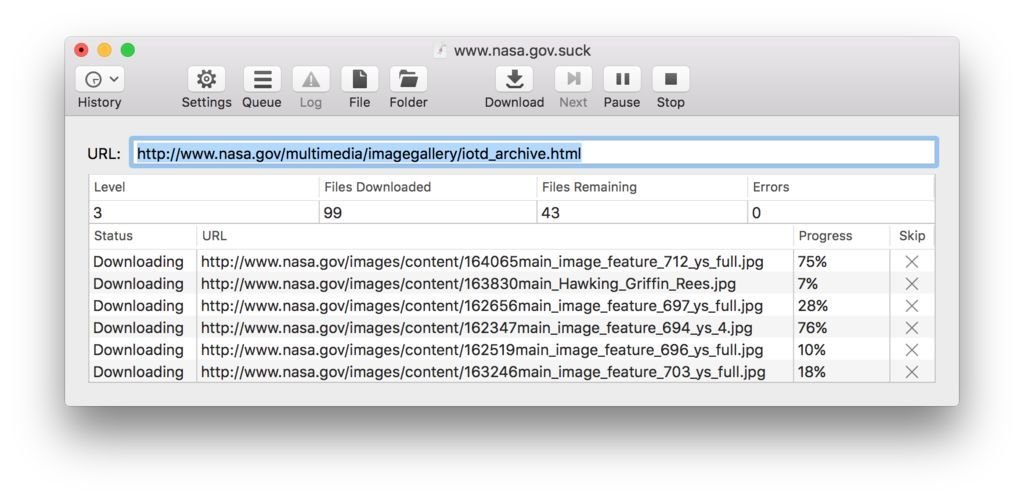Select the Level value 3
This screenshot has width=1024, height=499.
[98, 213]
